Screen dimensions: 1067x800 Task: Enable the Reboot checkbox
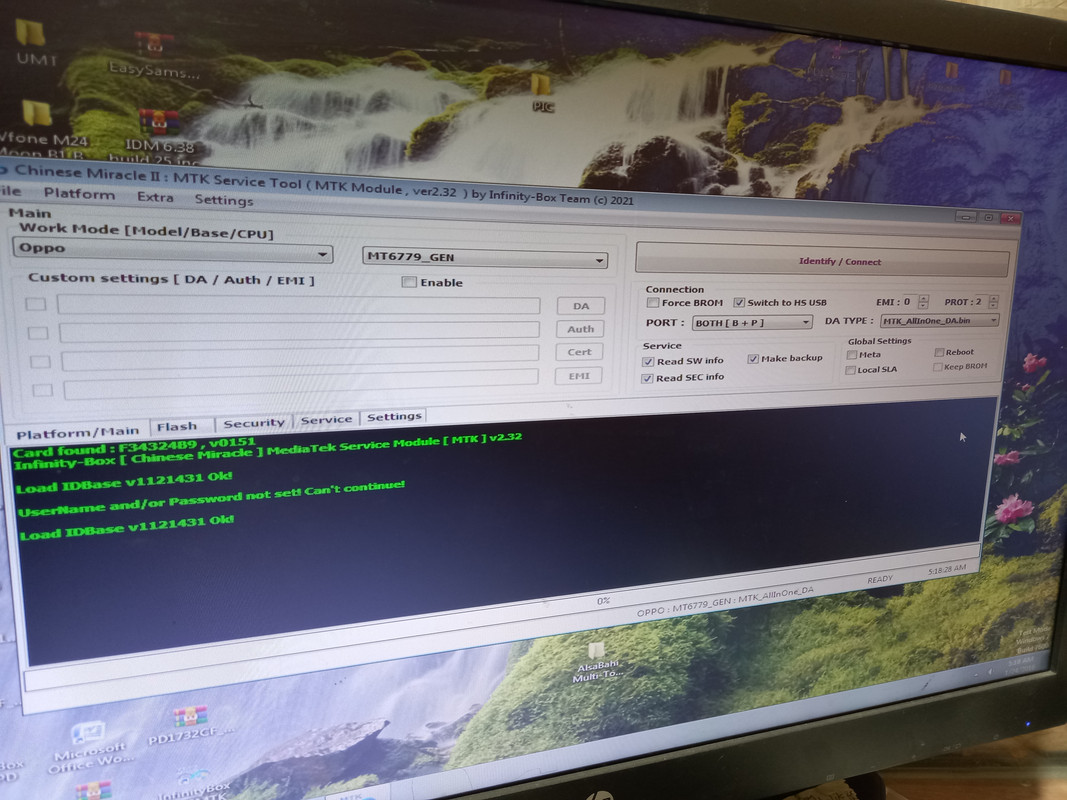click(938, 352)
